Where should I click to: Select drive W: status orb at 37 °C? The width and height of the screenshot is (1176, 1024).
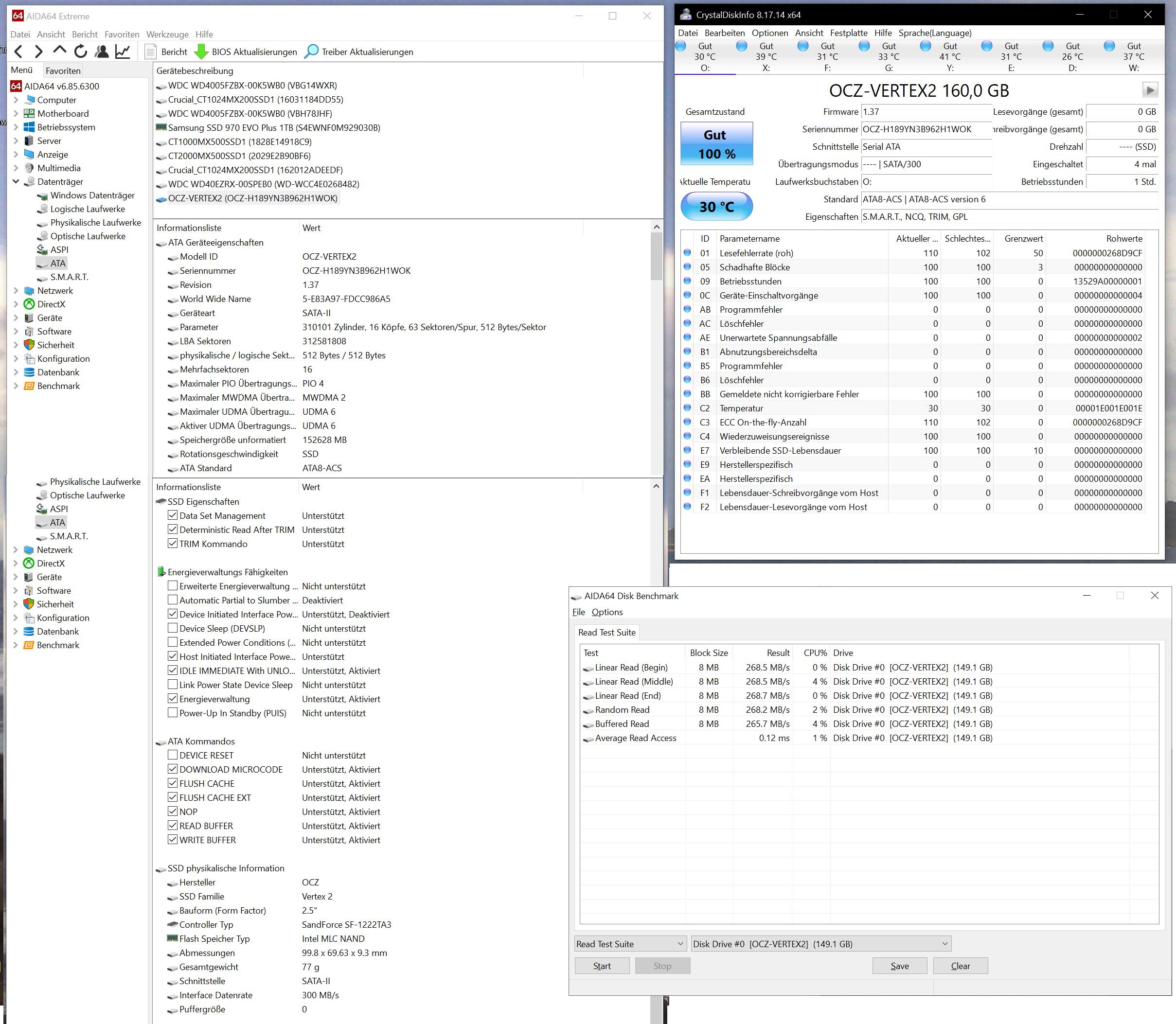coord(1109,46)
